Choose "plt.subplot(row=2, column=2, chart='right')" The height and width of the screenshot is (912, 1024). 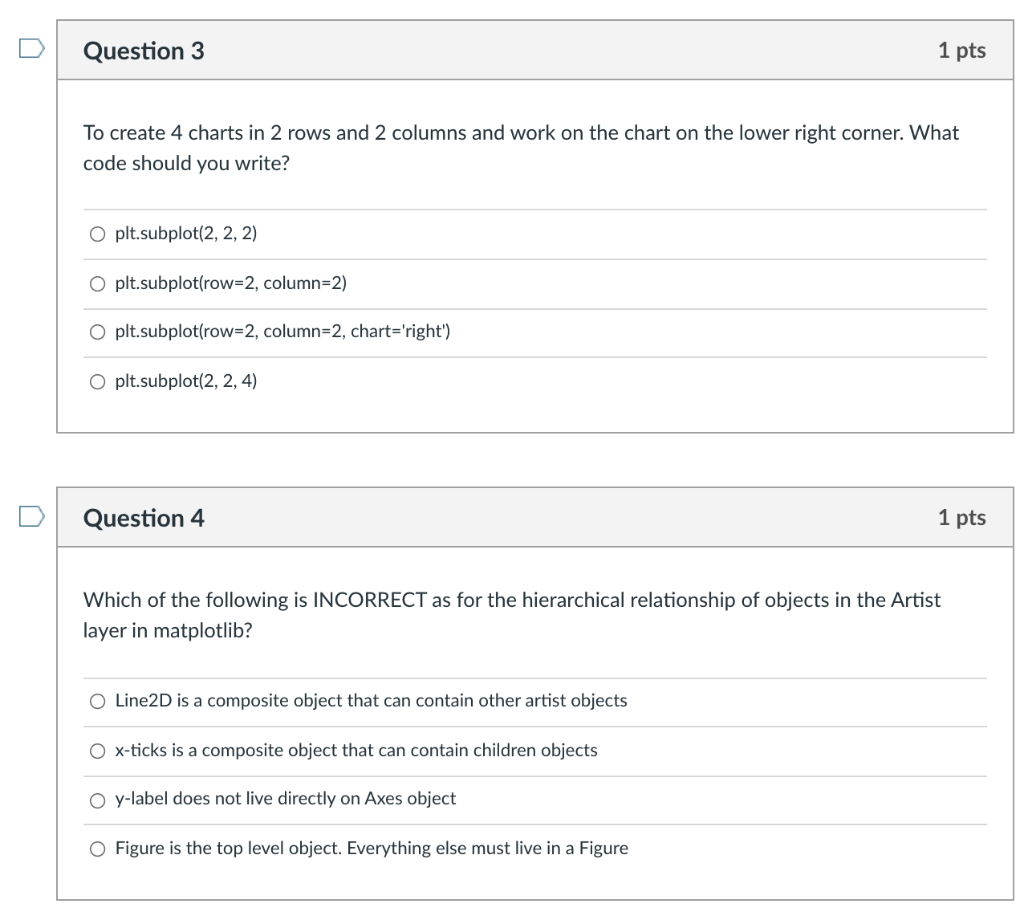point(97,331)
